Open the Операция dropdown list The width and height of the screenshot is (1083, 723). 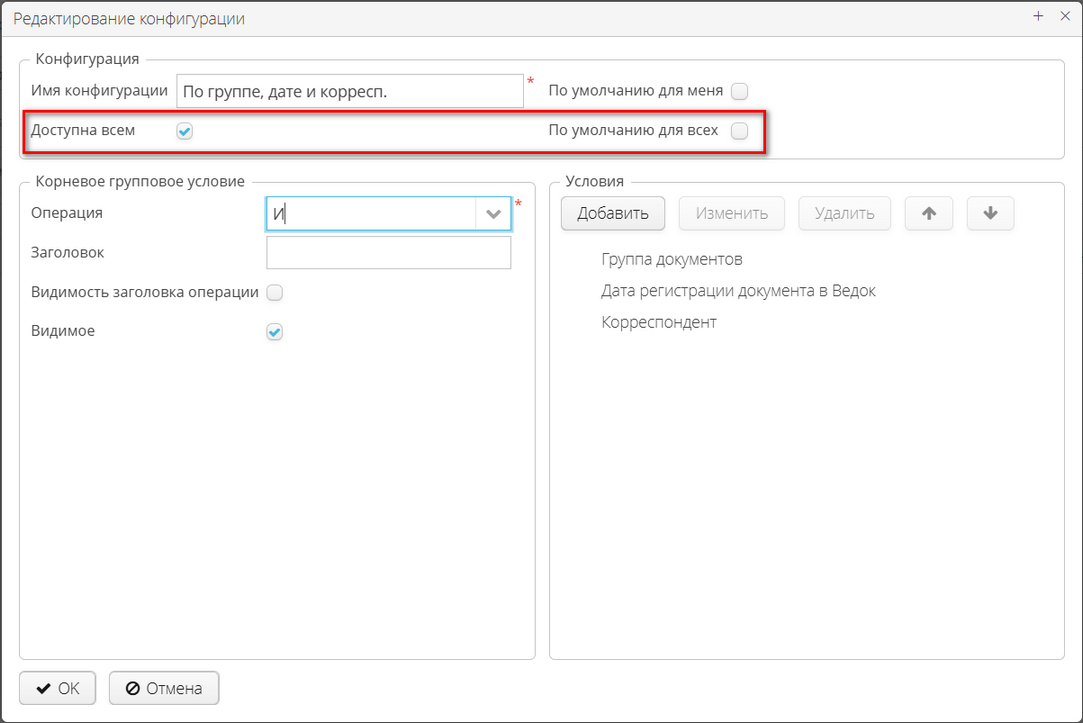[494, 213]
